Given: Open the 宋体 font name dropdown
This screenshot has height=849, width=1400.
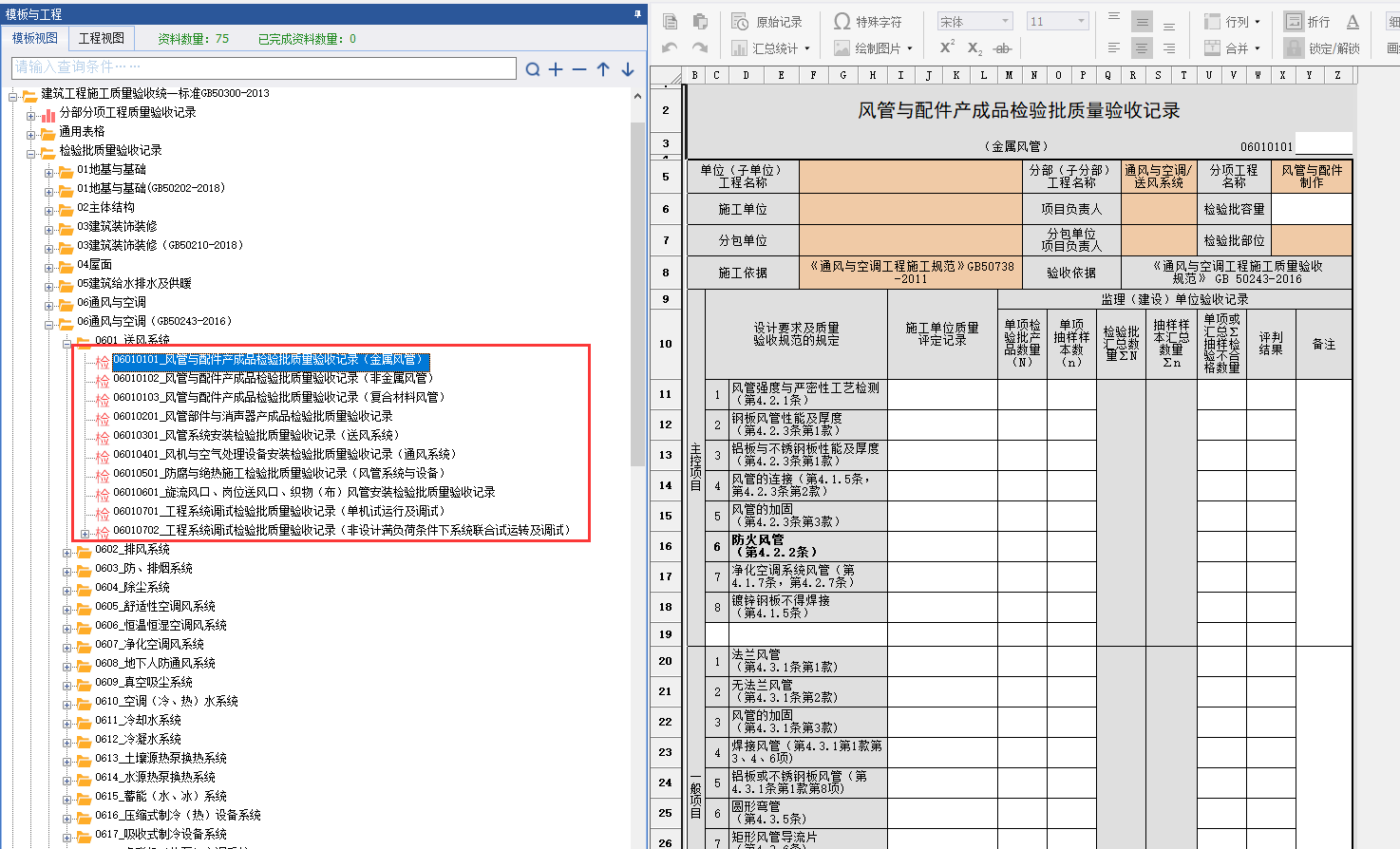Looking at the screenshot, I should point(1005,22).
